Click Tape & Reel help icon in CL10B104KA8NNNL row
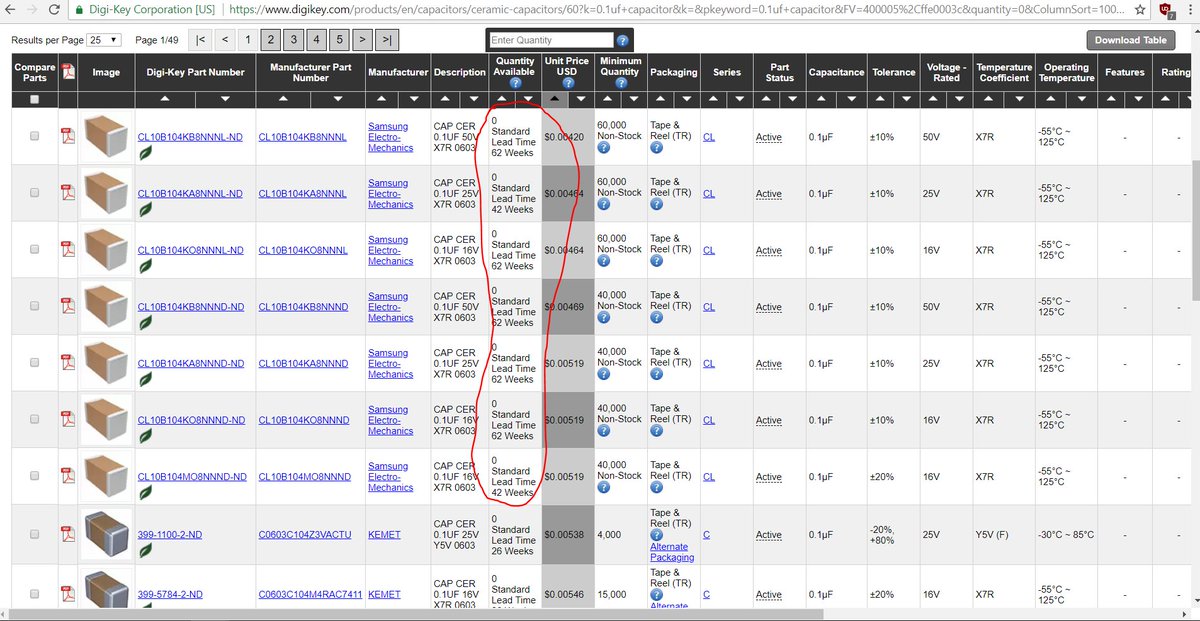Viewport: 1200px width, 621px height. (656, 205)
